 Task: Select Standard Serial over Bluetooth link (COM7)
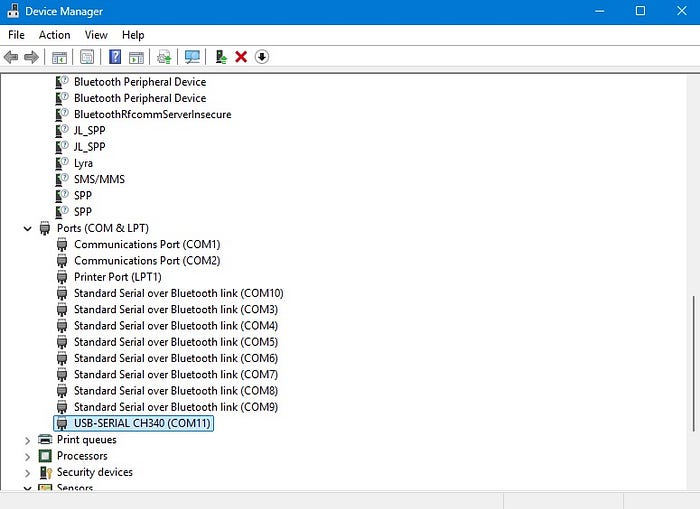coord(176,374)
